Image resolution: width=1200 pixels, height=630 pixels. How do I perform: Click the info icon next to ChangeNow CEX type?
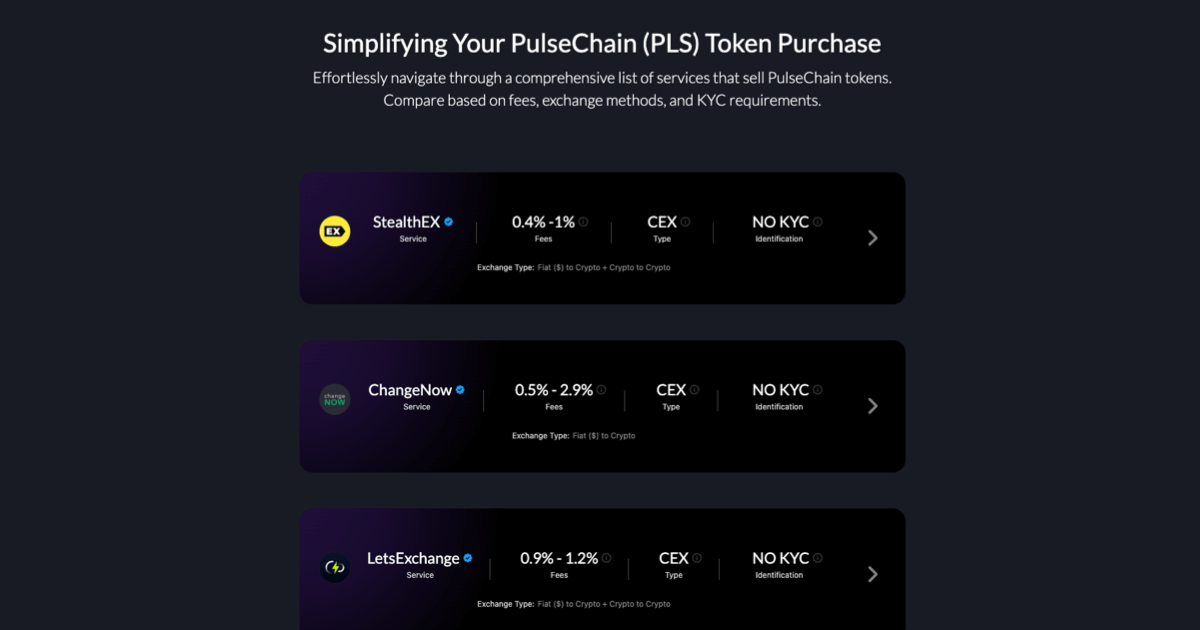tap(694, 390)
